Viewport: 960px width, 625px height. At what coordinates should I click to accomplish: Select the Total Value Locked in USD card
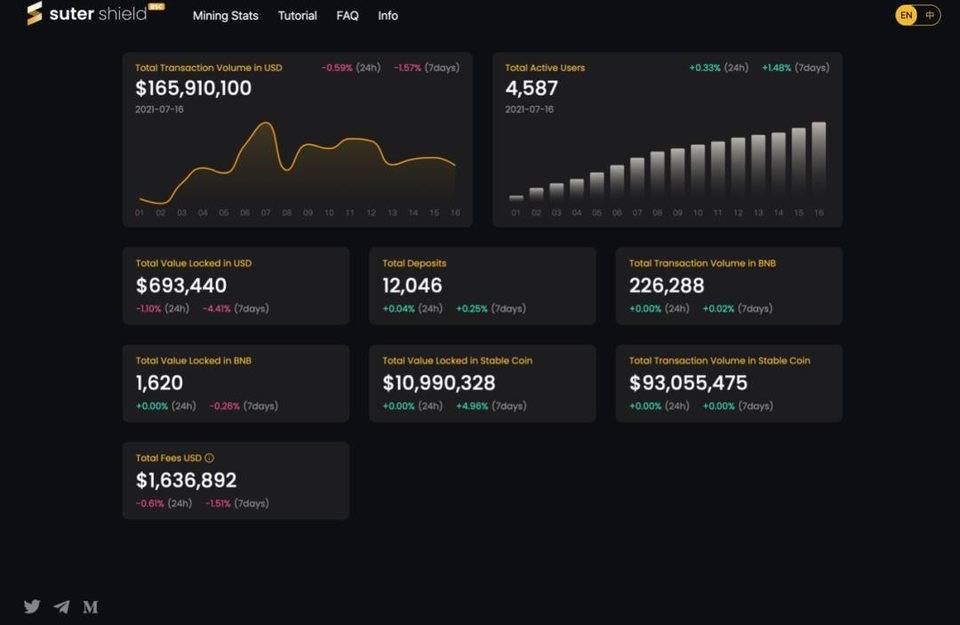(236, 286)
